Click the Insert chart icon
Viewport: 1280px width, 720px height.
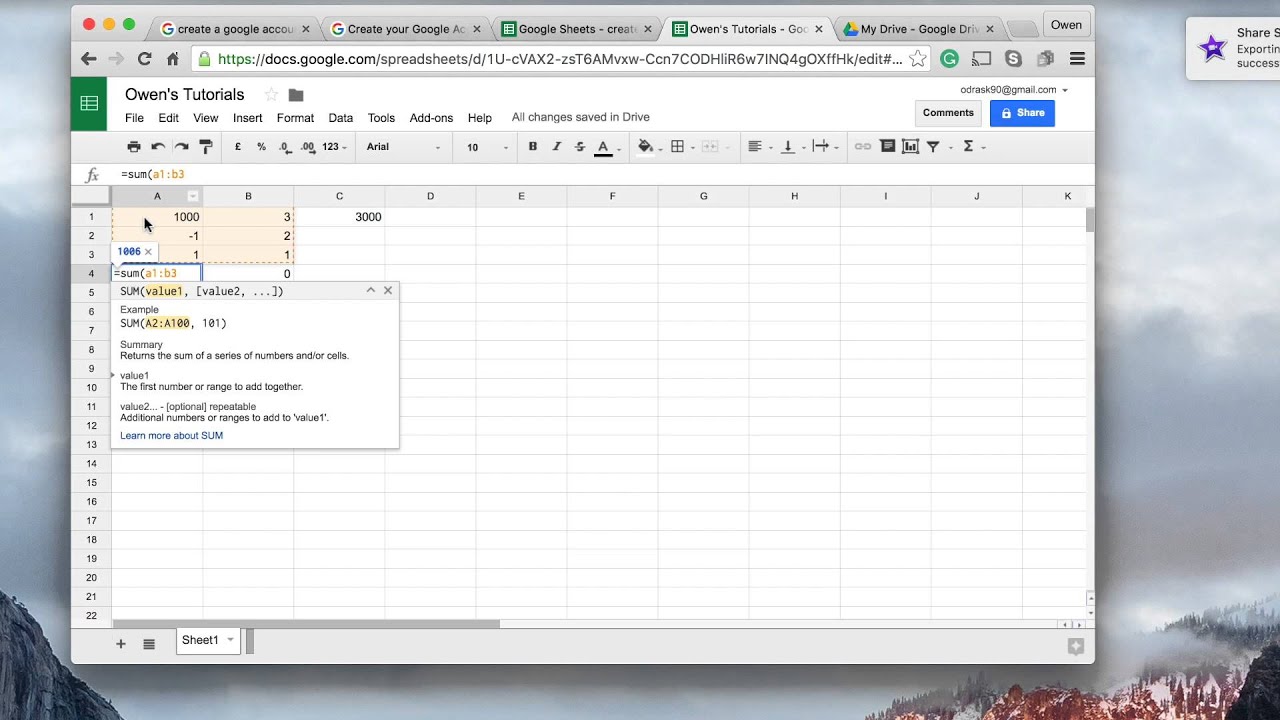910,147
